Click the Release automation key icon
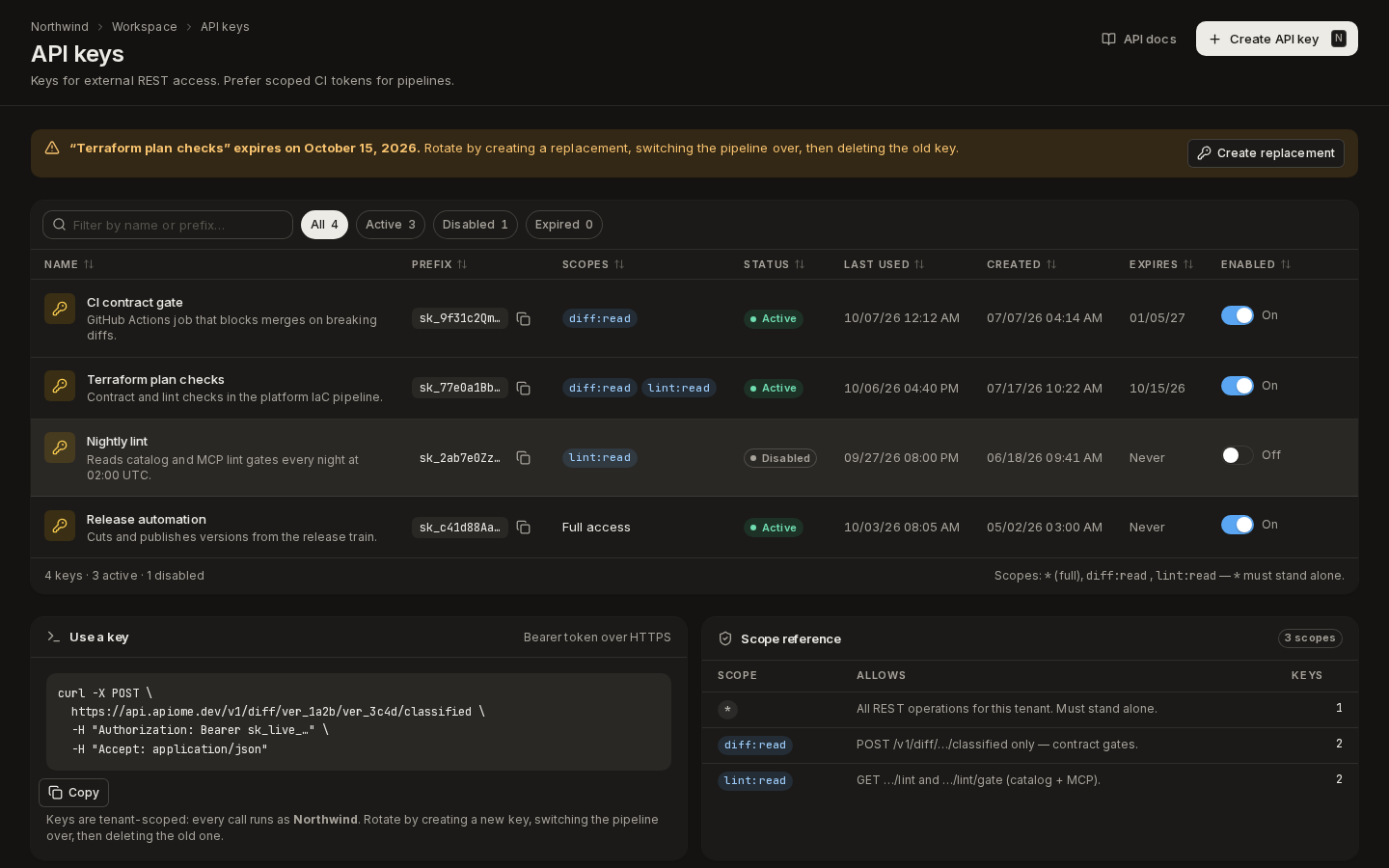 pyautogui.click(x=60, y=526)
